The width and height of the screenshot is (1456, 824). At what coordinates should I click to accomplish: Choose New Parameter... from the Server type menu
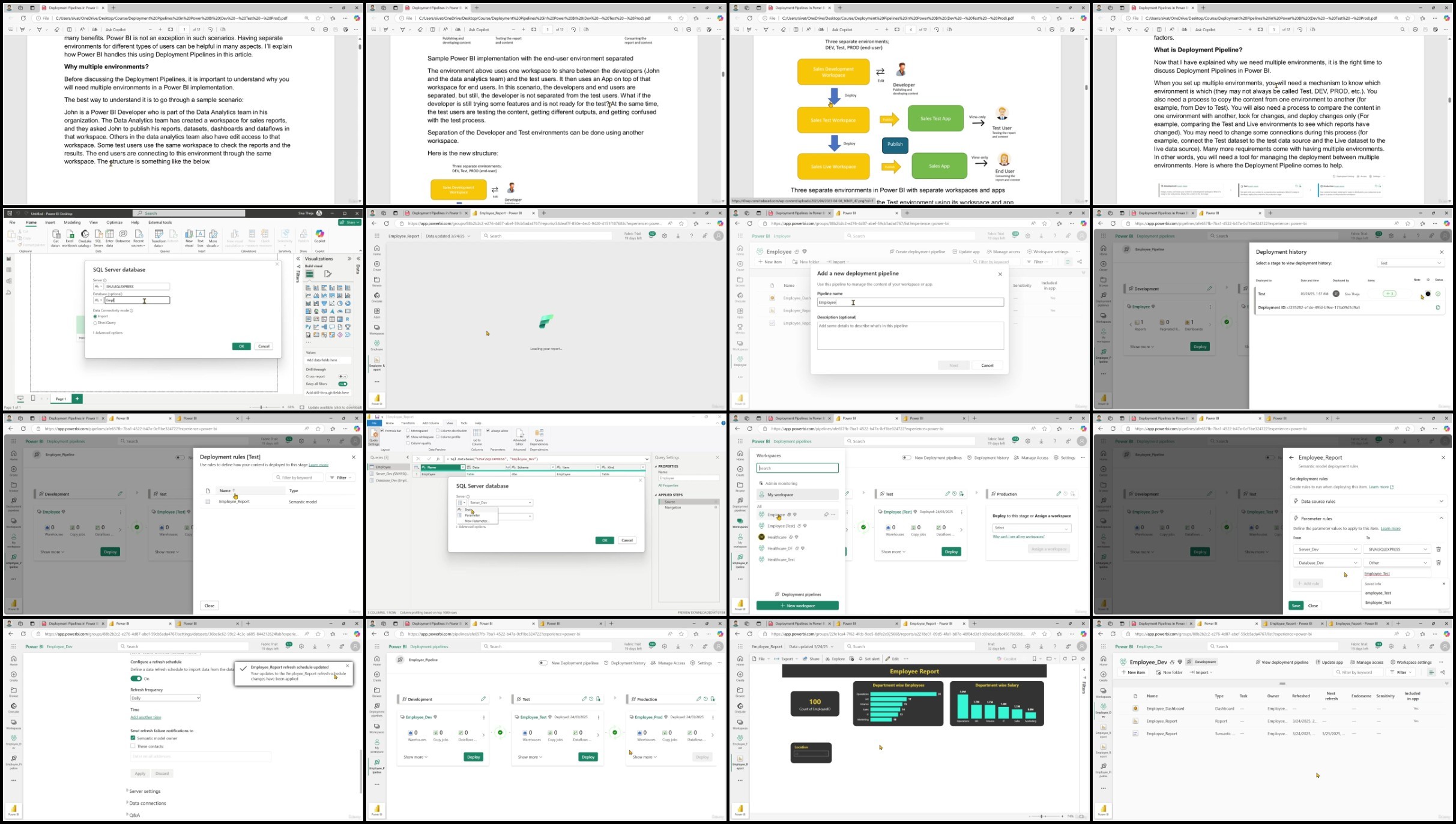pos(477,521)
